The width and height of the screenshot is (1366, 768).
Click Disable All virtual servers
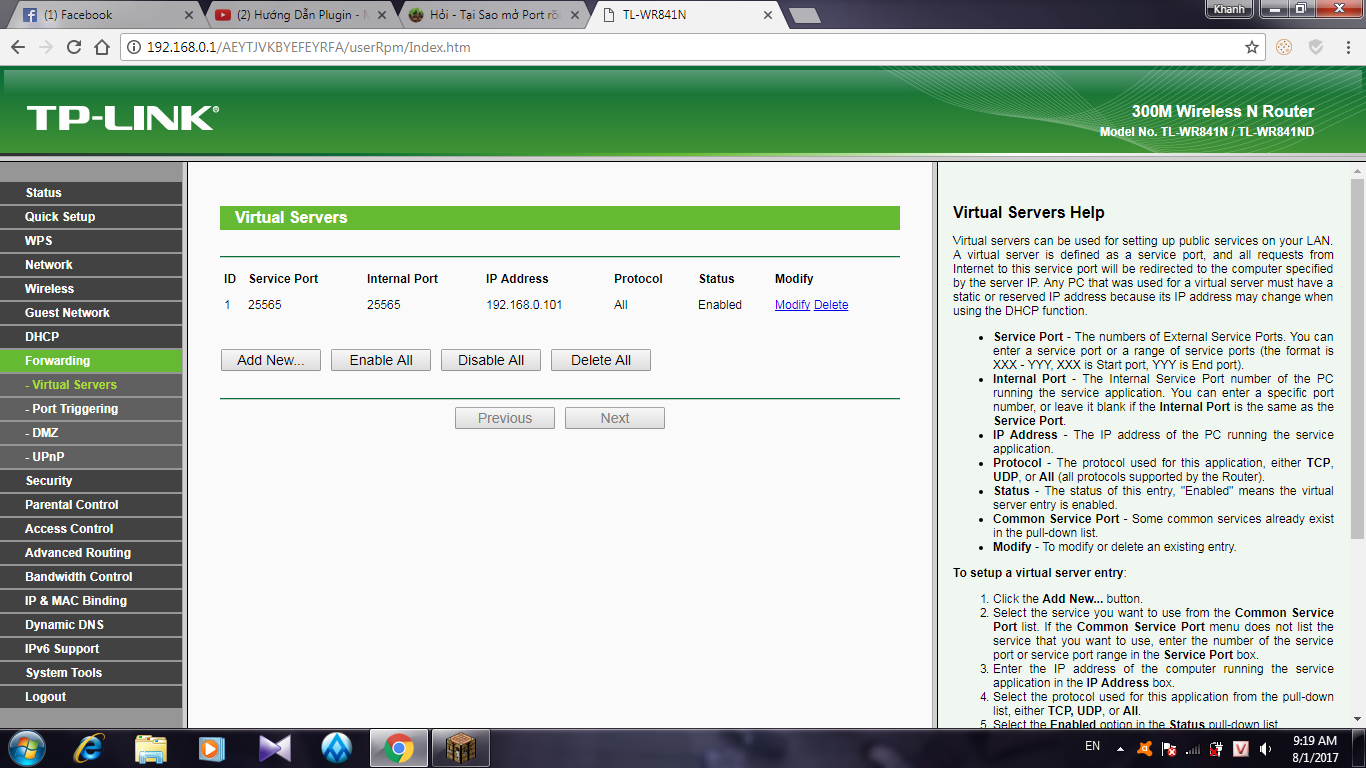[x=491, y=360]
